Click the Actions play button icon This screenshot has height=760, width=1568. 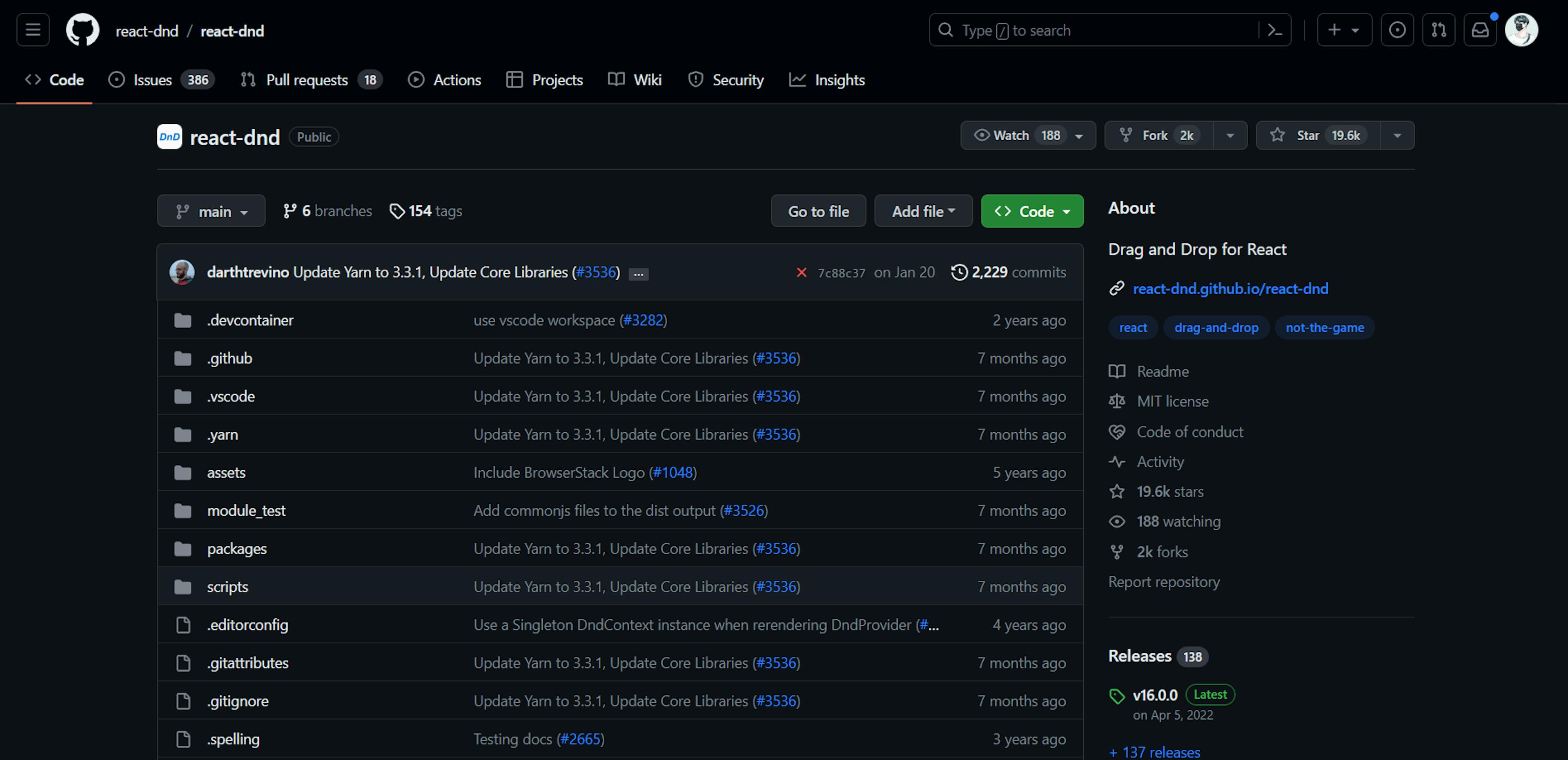pyautogui.click(x=415, y=79)
